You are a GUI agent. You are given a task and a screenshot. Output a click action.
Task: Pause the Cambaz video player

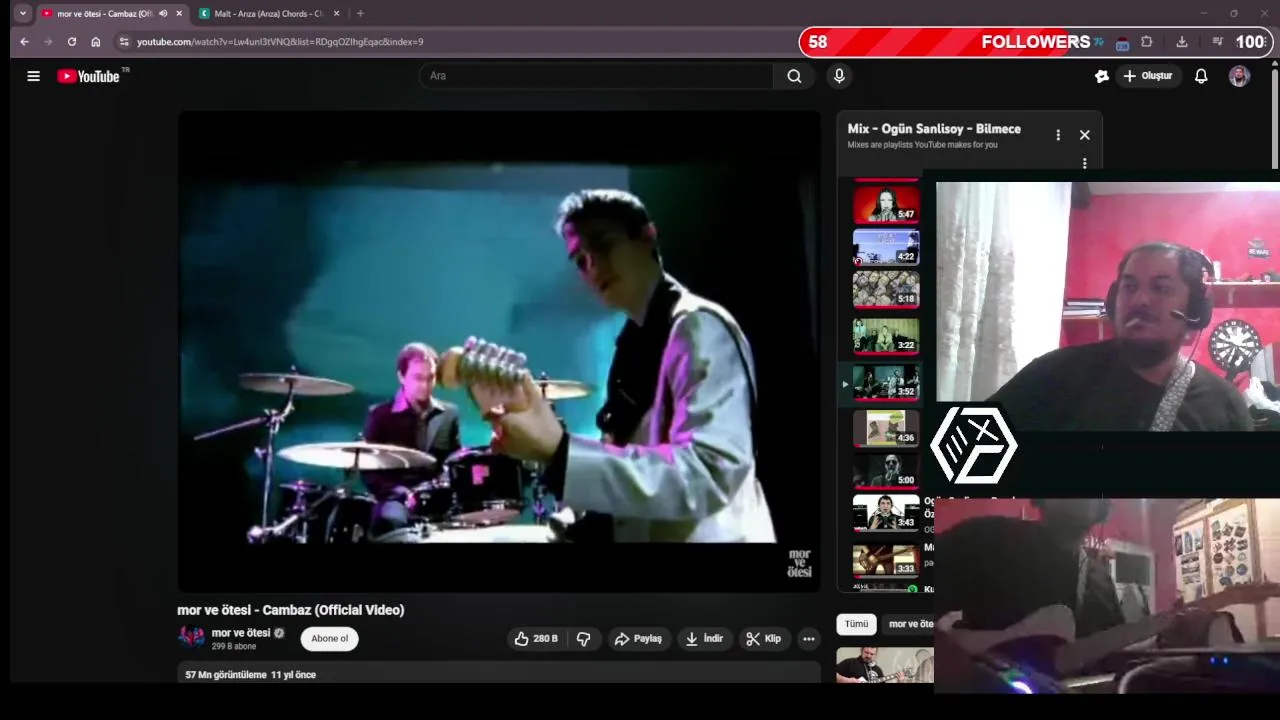pos(499,351)
